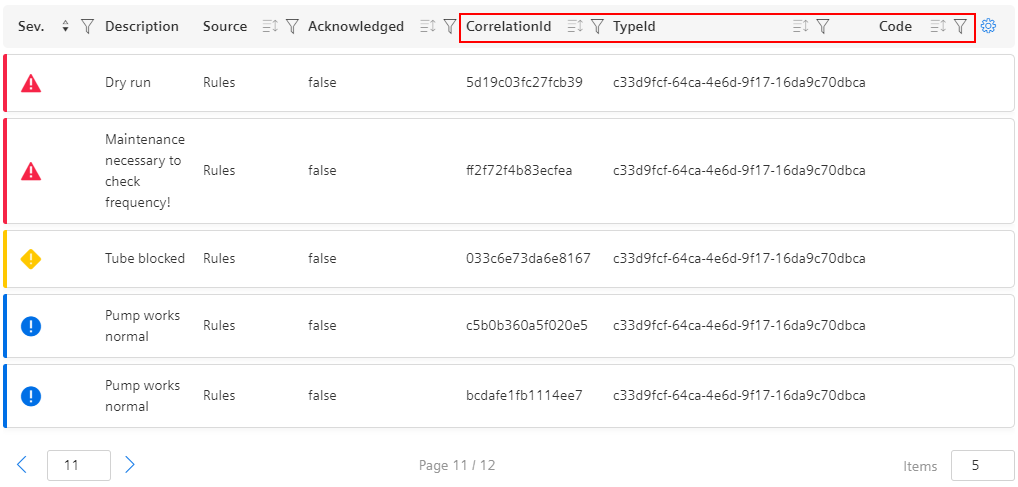The image size is (1018, 487).
Task: Click the Page 11 / 12 indicator
Action: 457,466
